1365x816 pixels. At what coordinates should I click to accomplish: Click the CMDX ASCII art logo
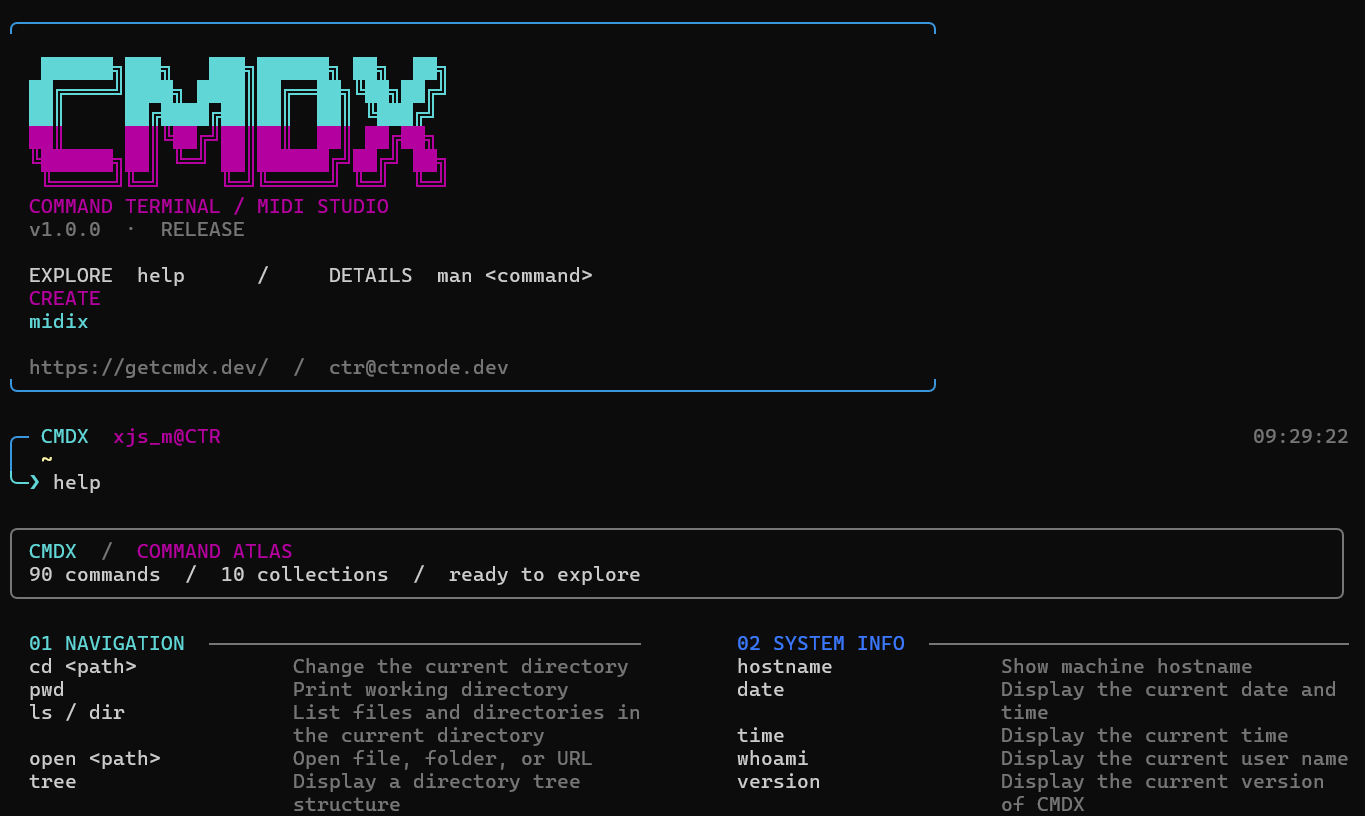click(237, 122)
